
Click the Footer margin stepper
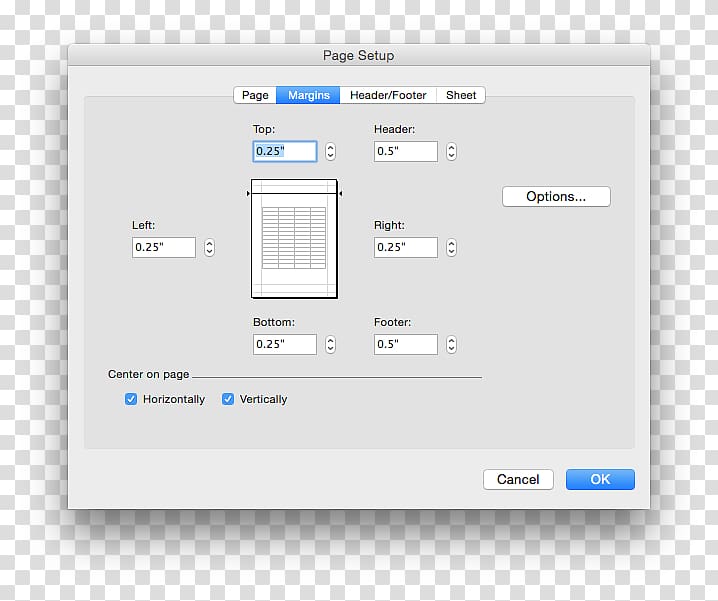coord(451,344)
